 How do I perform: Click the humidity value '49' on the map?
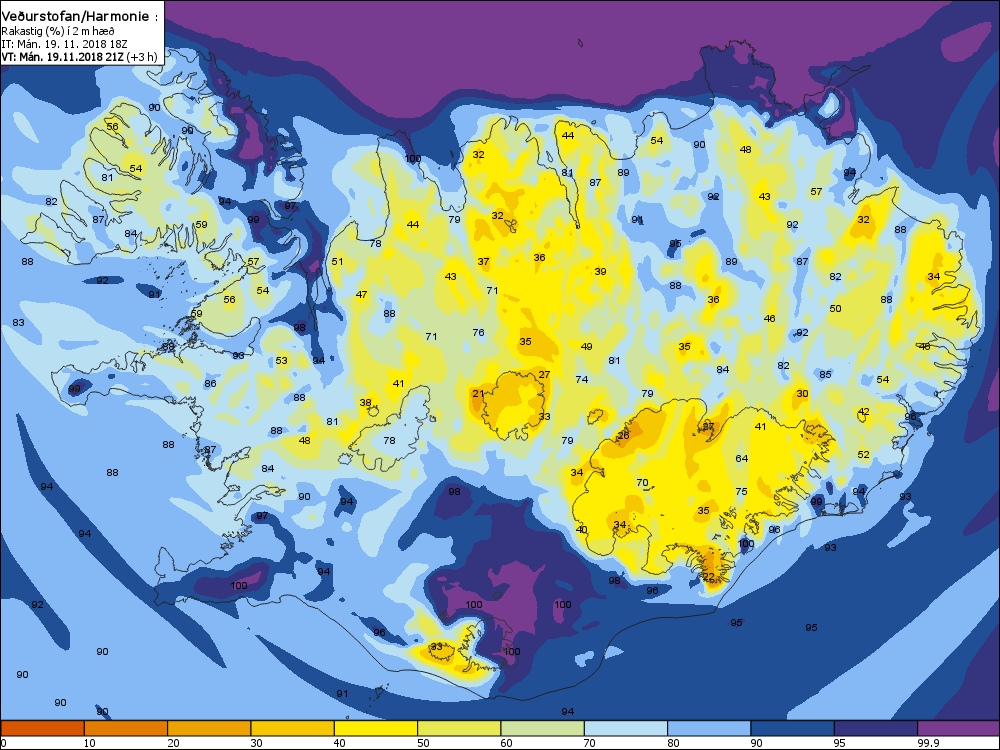tap(587, 346)
